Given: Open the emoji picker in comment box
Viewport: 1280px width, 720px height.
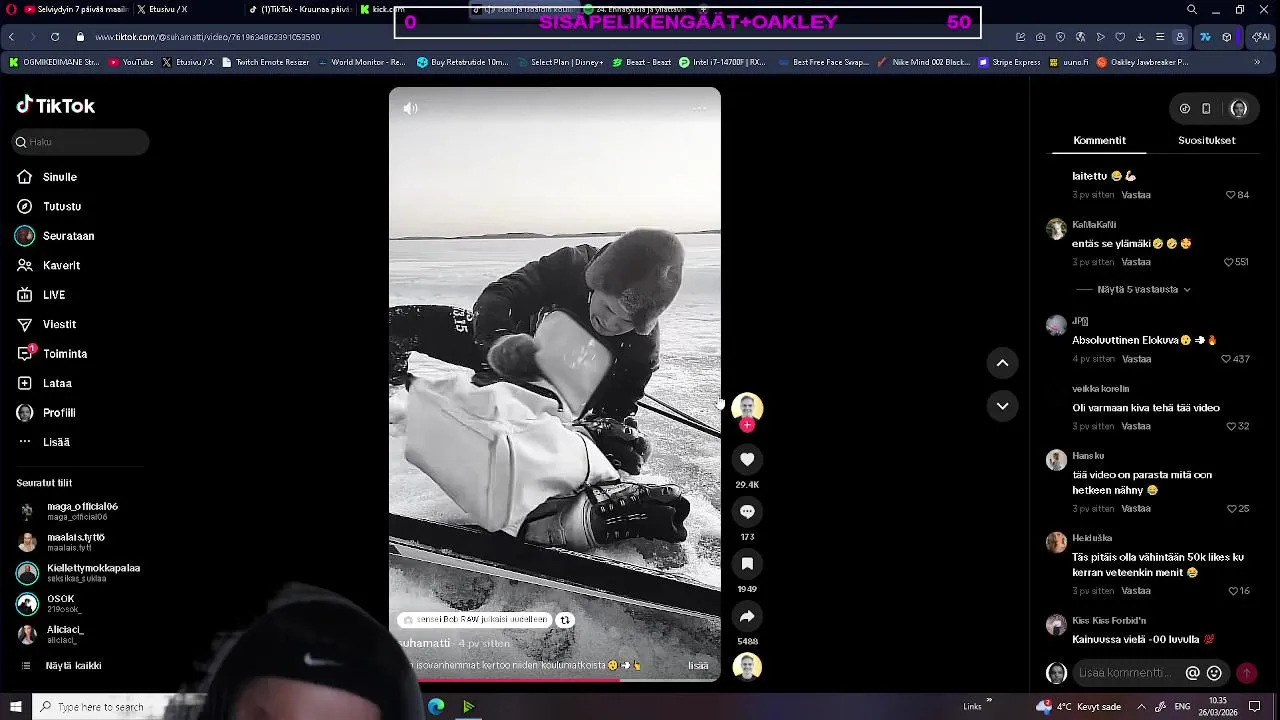Looking at the screenshot, I should [x=1214, y=673].
